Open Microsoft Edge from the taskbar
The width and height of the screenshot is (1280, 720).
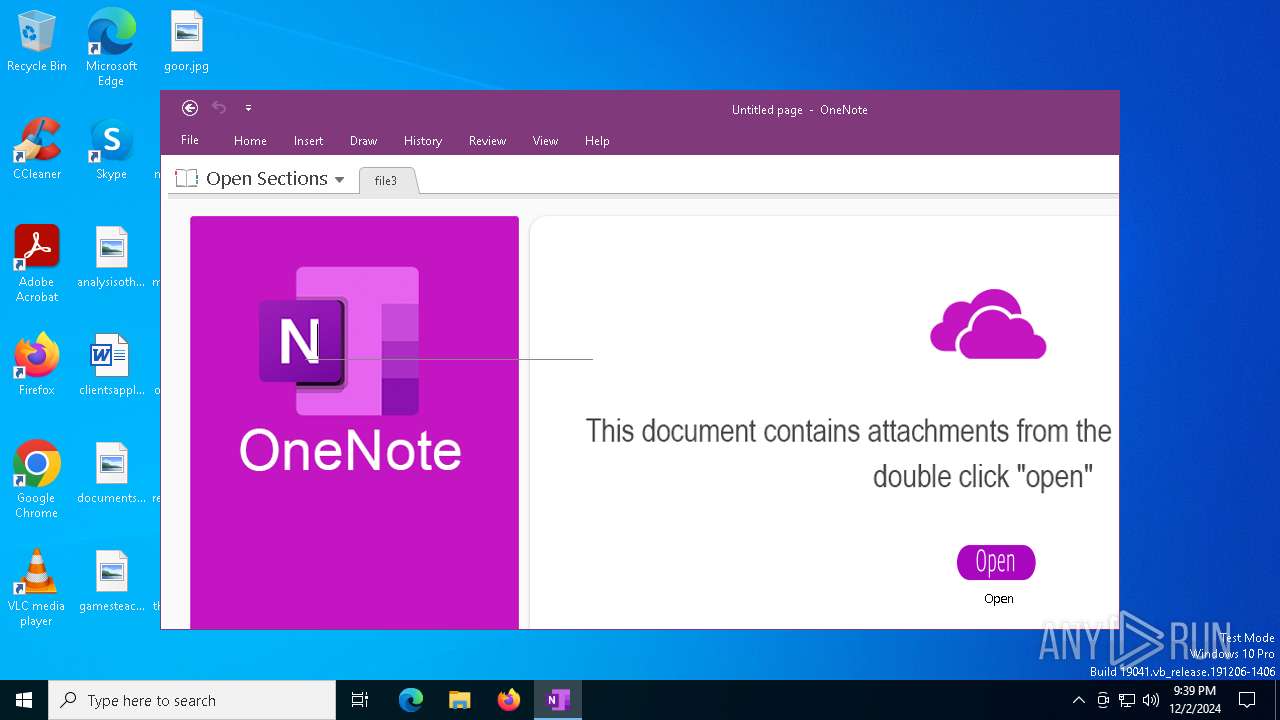pyautogui.click(x=411, y=700)
